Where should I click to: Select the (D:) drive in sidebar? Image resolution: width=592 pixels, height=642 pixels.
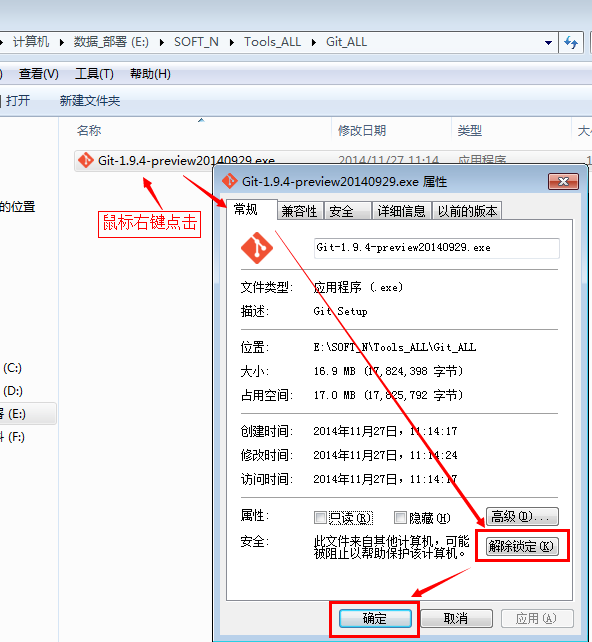(13, 391)
